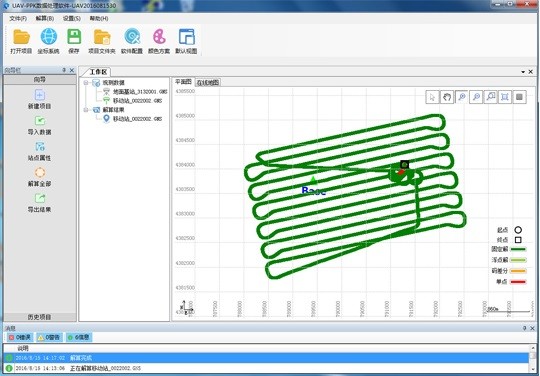This screenshot has height=376, width=540.
Task: Close the 消息 messages panel
Action: click(532, 328)
